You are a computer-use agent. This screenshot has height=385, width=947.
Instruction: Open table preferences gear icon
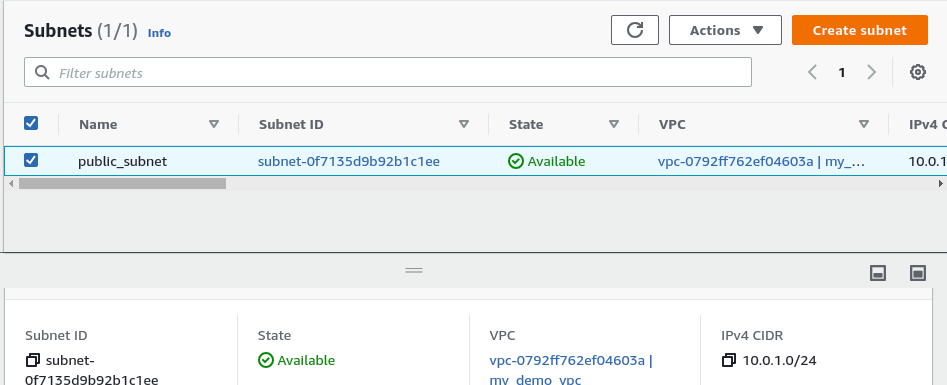(x=917, y=73)
